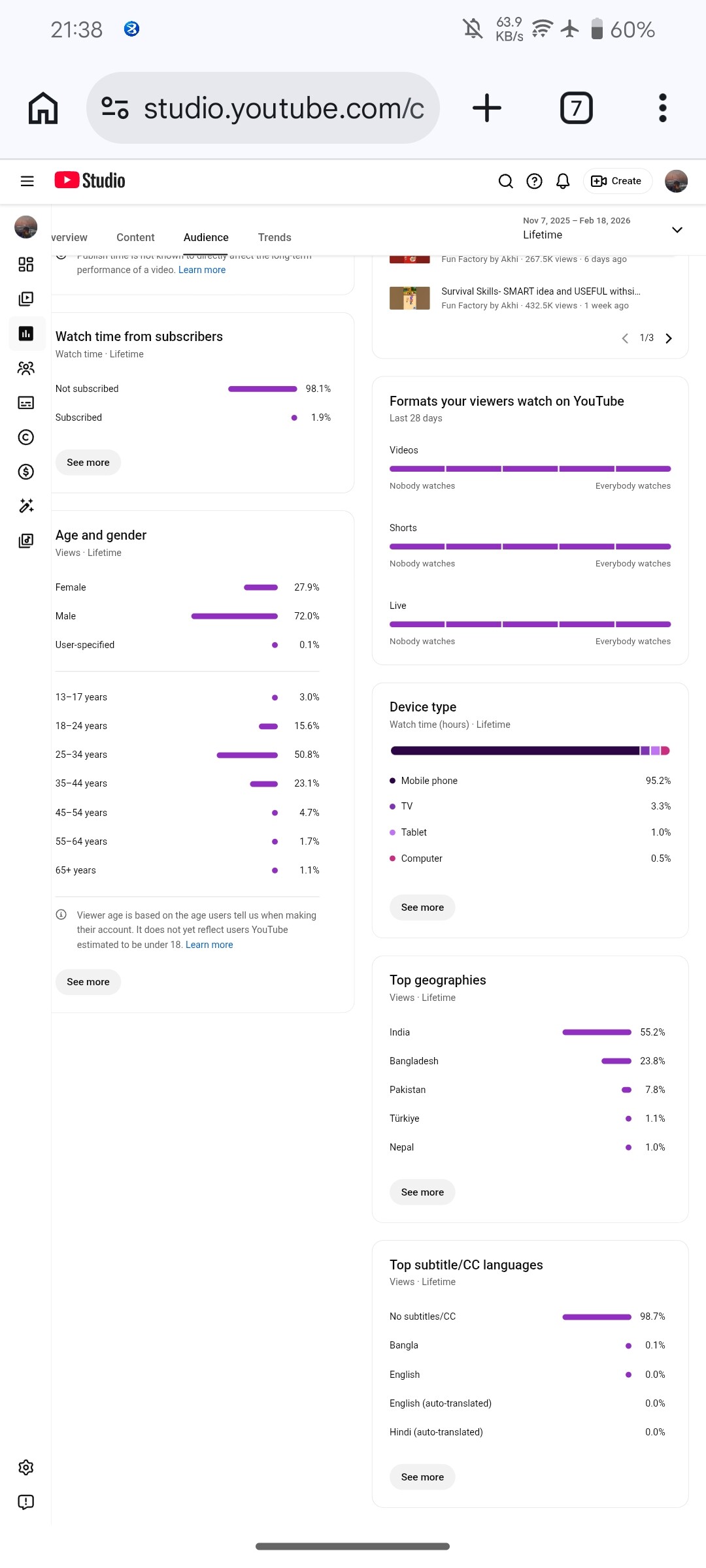Viewport: 706px width, 1568px height.
Task: Open the Studio hamburger menu
Action: pos(27,181)
